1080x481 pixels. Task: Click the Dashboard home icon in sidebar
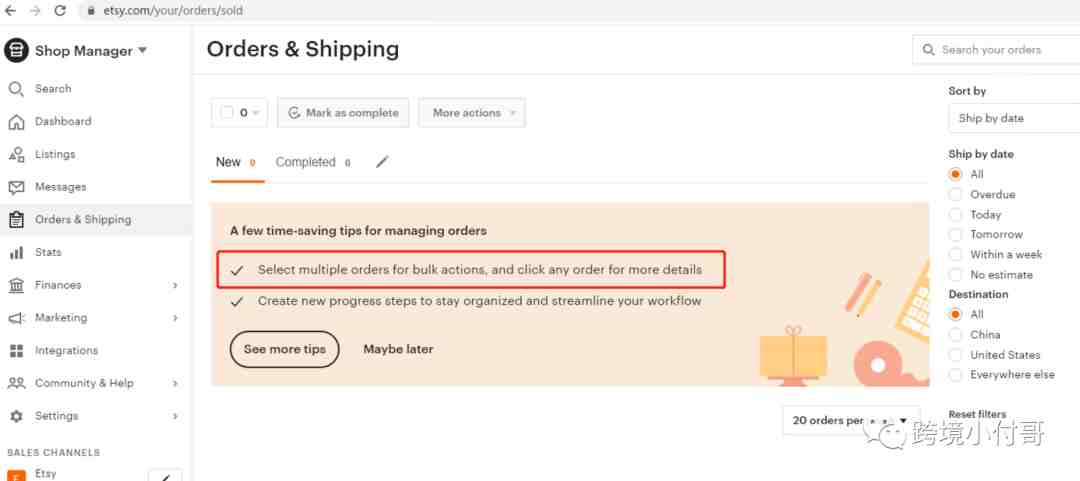tap(16, 122)
